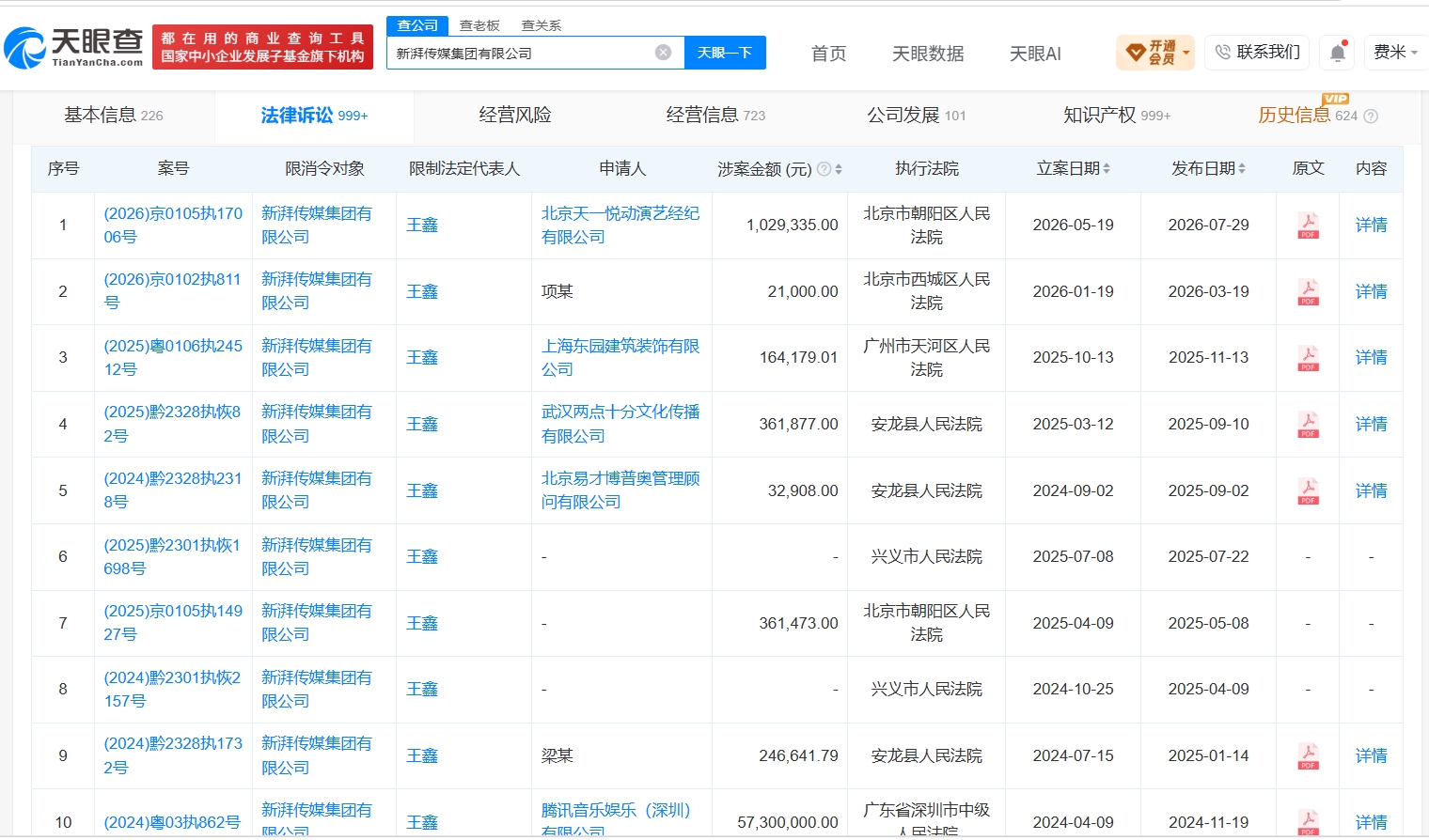Open case (2026)京0105执17006号

(173, 226)
